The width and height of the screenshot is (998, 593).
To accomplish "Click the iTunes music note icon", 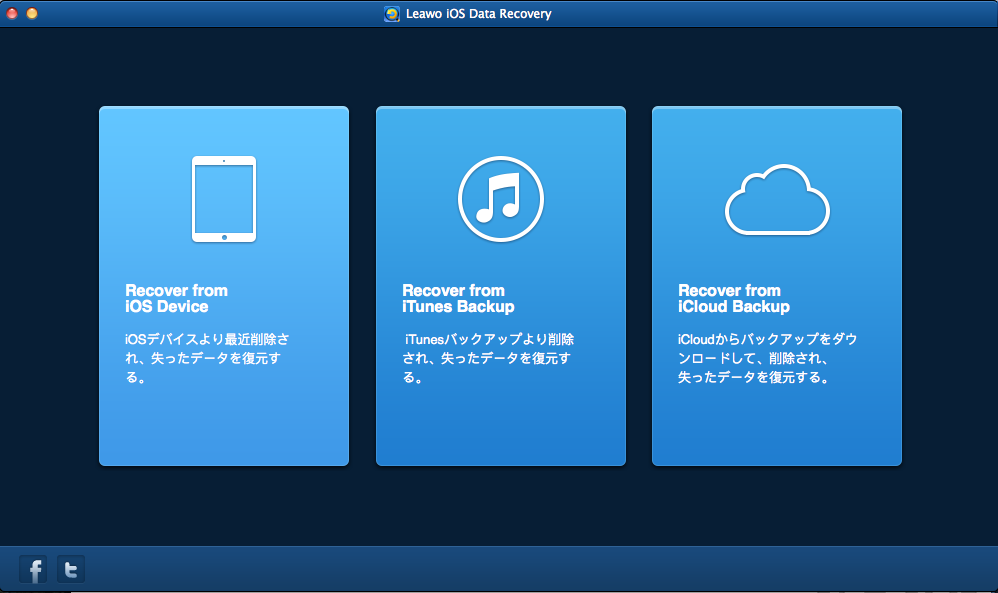I will [500, 198].
